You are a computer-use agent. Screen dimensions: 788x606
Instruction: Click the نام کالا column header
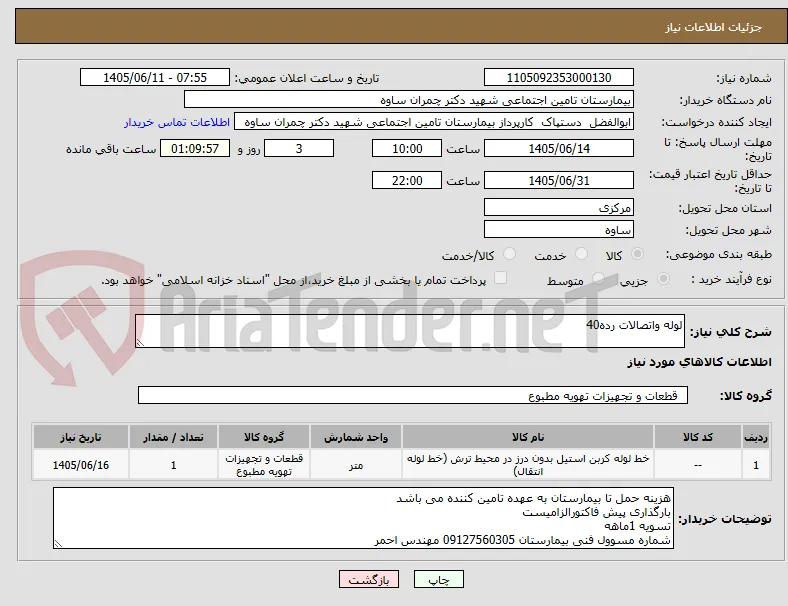528,437
